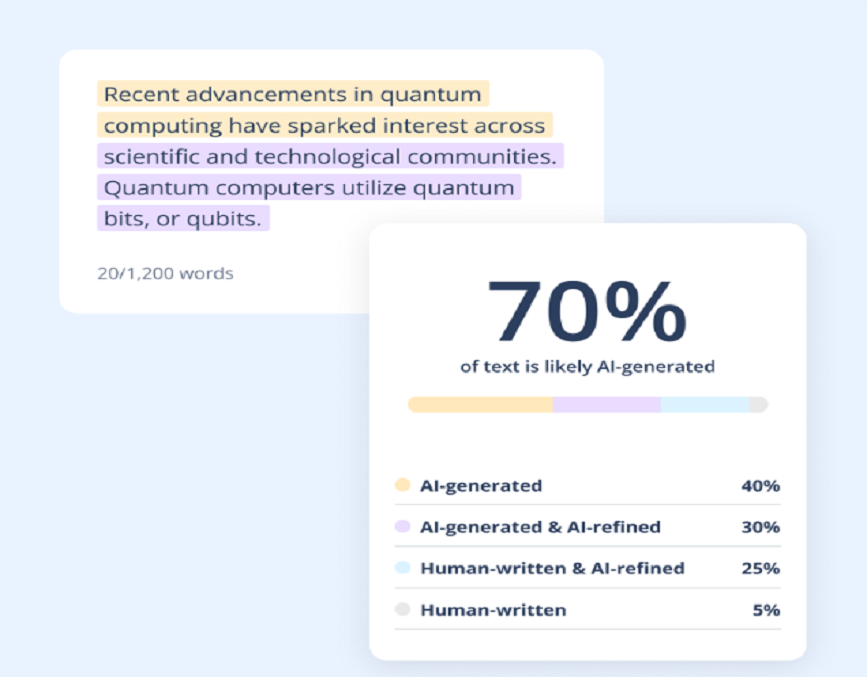867x677 pixels.
Task: Click the 40% value in the breakdown
Action: tap(760, 486)
